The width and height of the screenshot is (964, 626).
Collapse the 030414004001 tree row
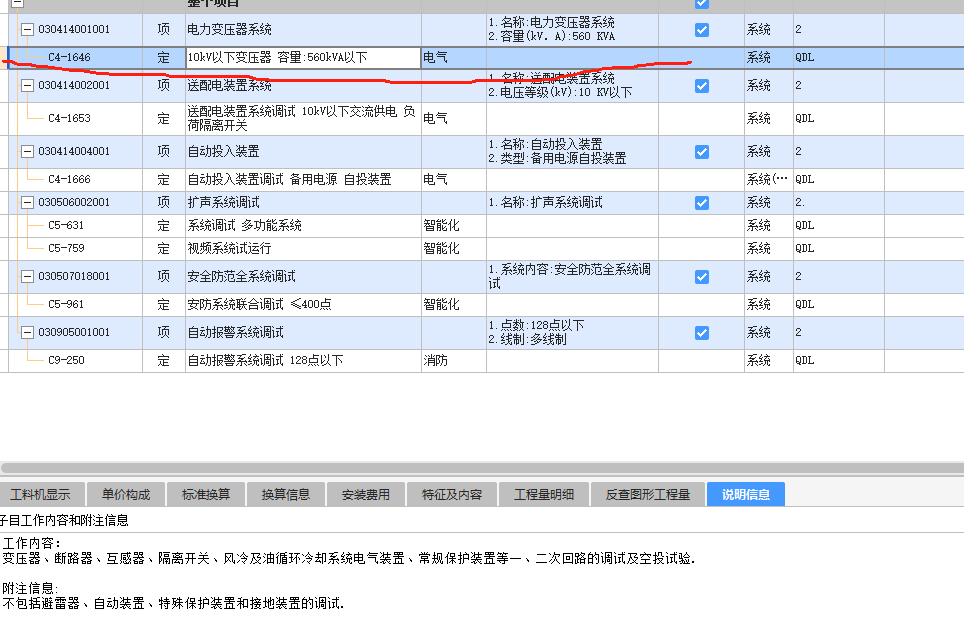coord(27,151)
